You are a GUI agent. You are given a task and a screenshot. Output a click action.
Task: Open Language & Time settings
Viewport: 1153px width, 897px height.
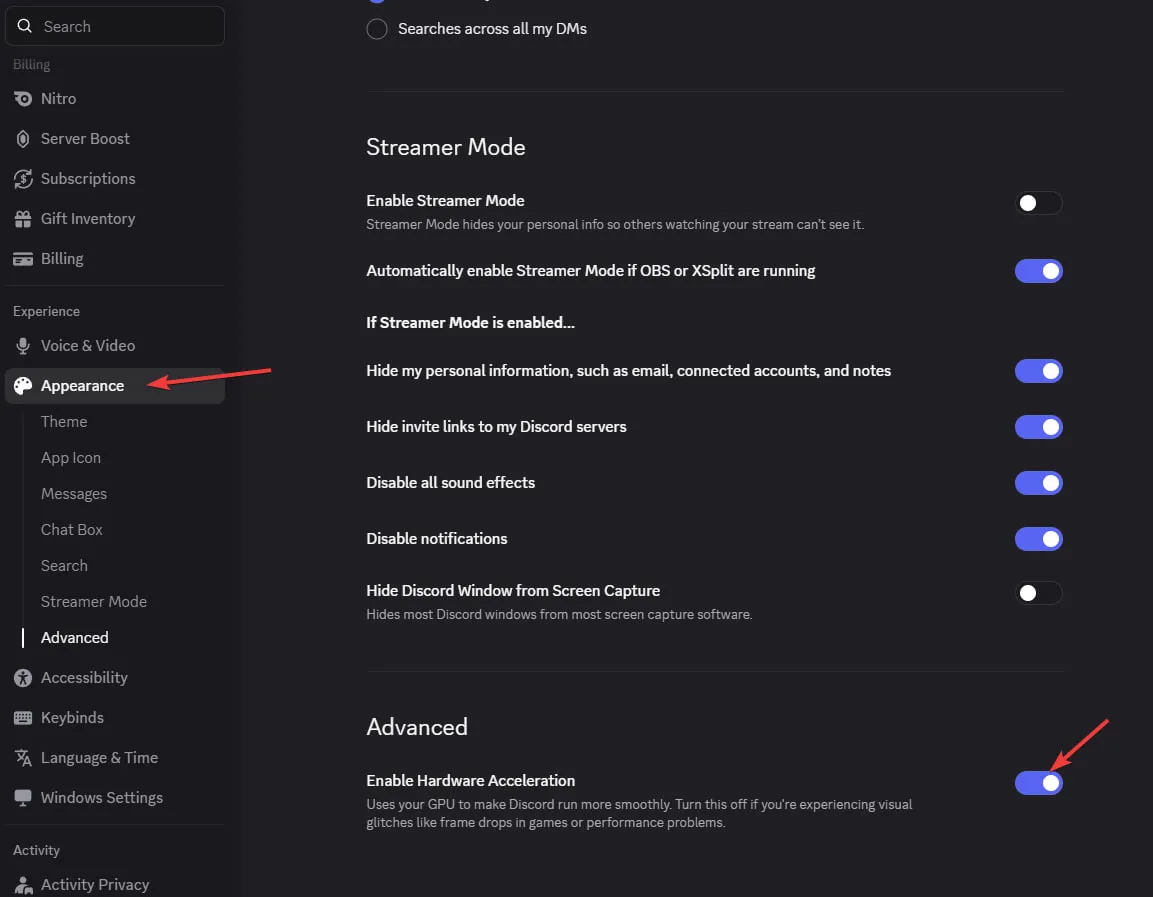tap(114, 758)
